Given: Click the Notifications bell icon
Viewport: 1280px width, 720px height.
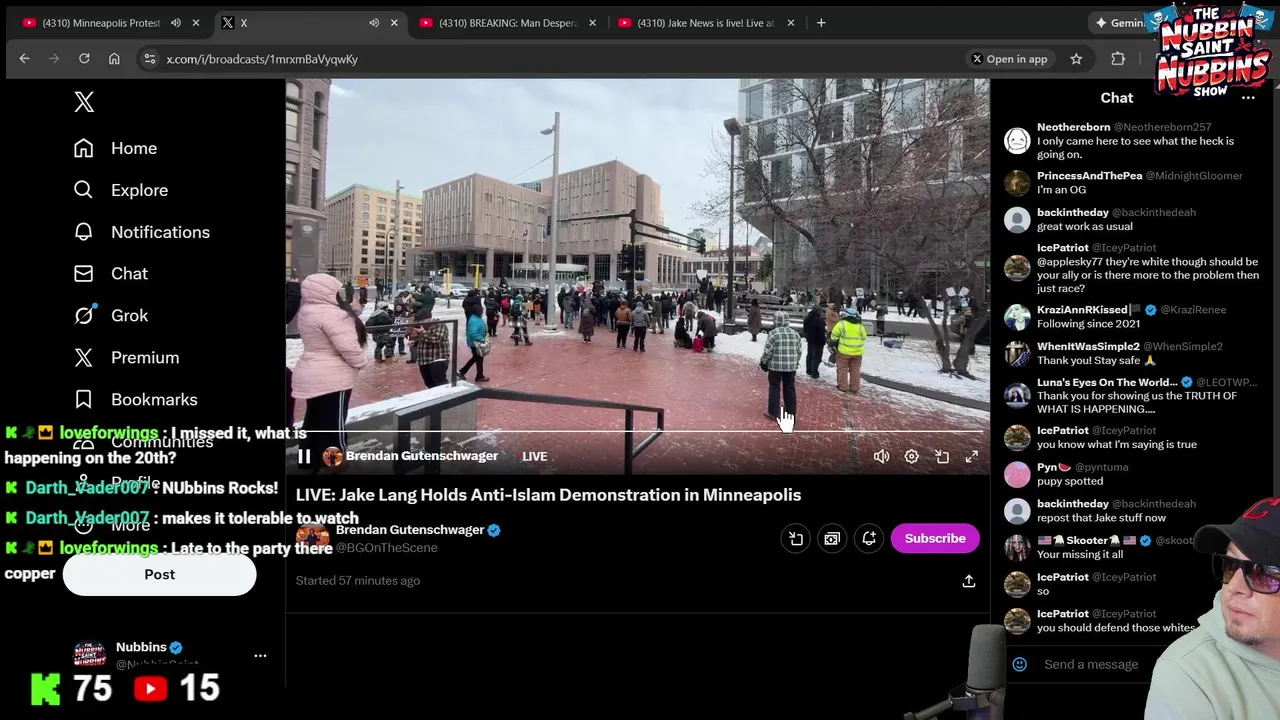Looking at the screenshot, I should point(83,232).
